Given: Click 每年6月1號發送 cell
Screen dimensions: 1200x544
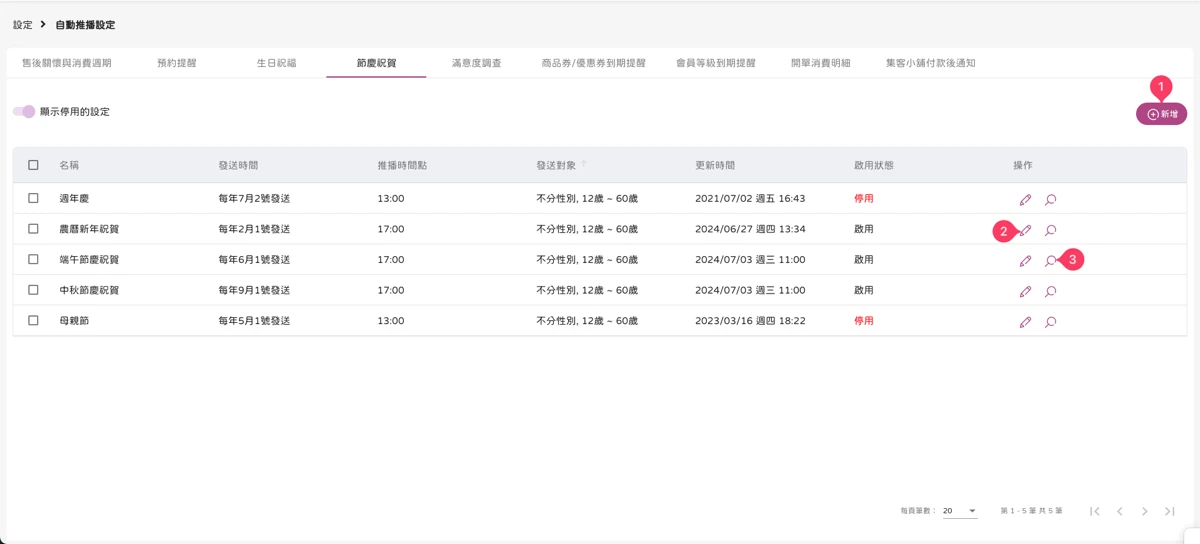Looking at the screenshot, I should point(254,259).
